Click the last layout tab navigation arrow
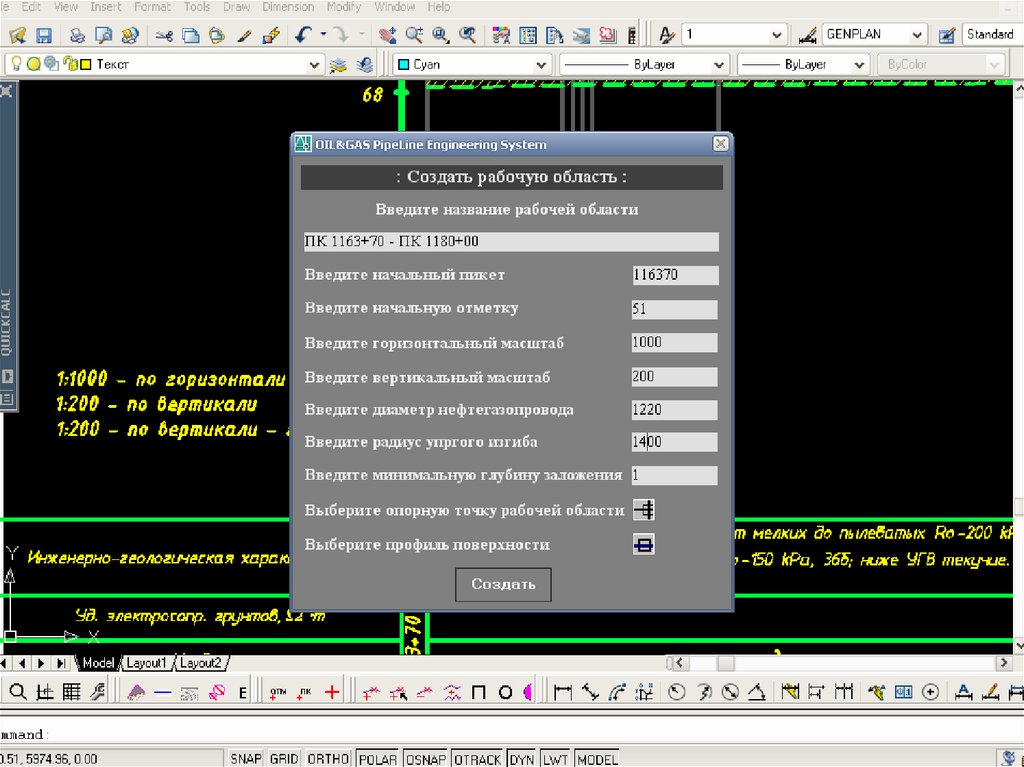 (x=61, y=663)
